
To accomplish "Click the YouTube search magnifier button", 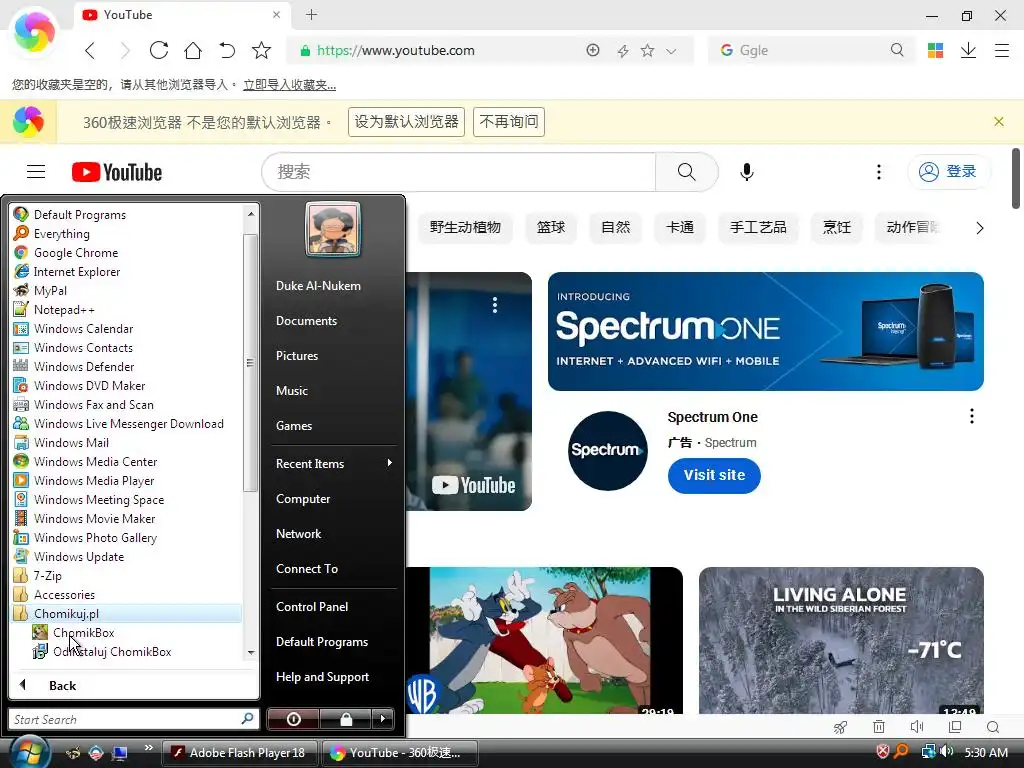I will point(686,172).
